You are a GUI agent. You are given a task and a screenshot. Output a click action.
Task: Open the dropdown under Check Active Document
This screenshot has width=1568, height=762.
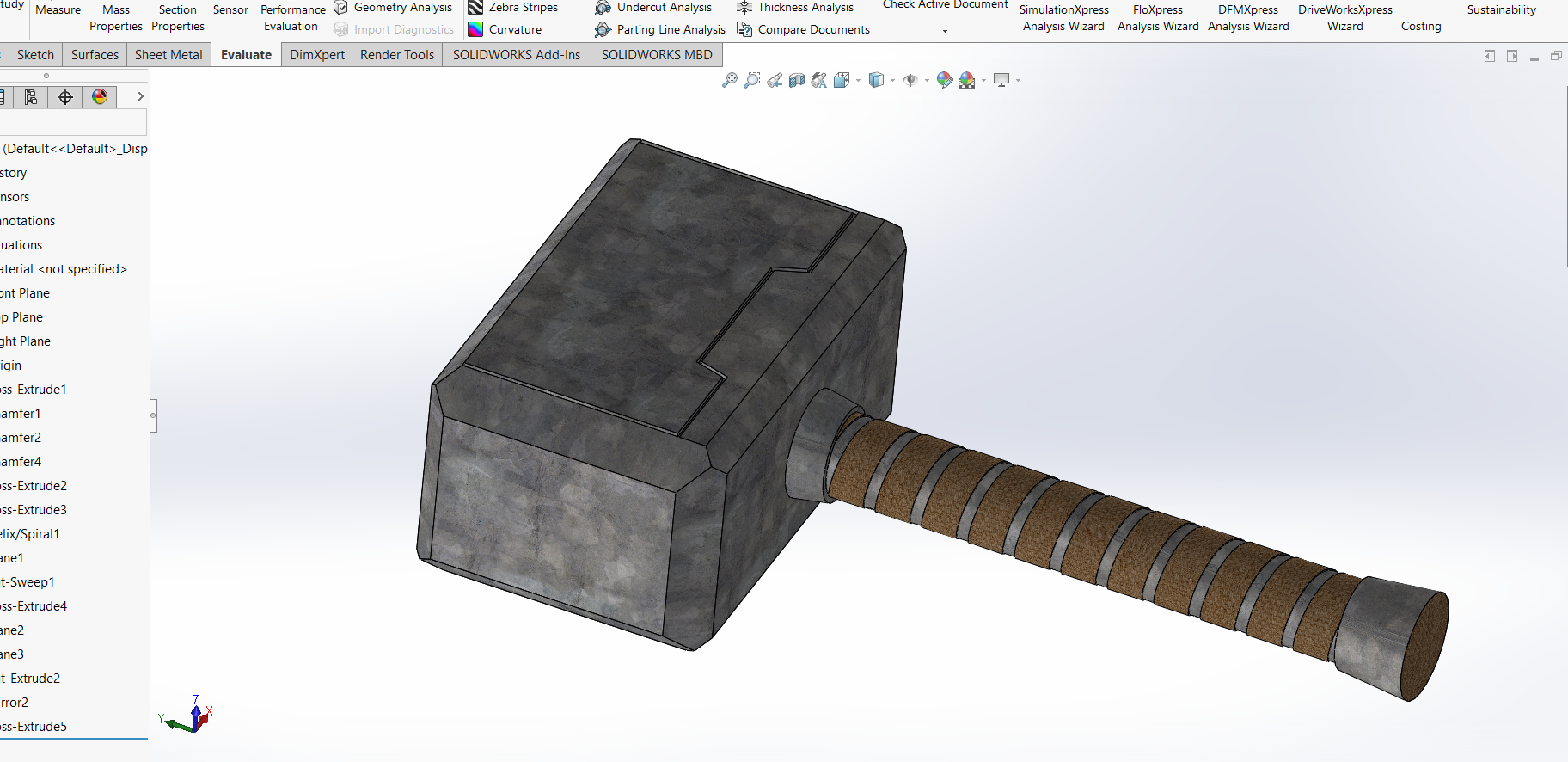click(945, 31)
